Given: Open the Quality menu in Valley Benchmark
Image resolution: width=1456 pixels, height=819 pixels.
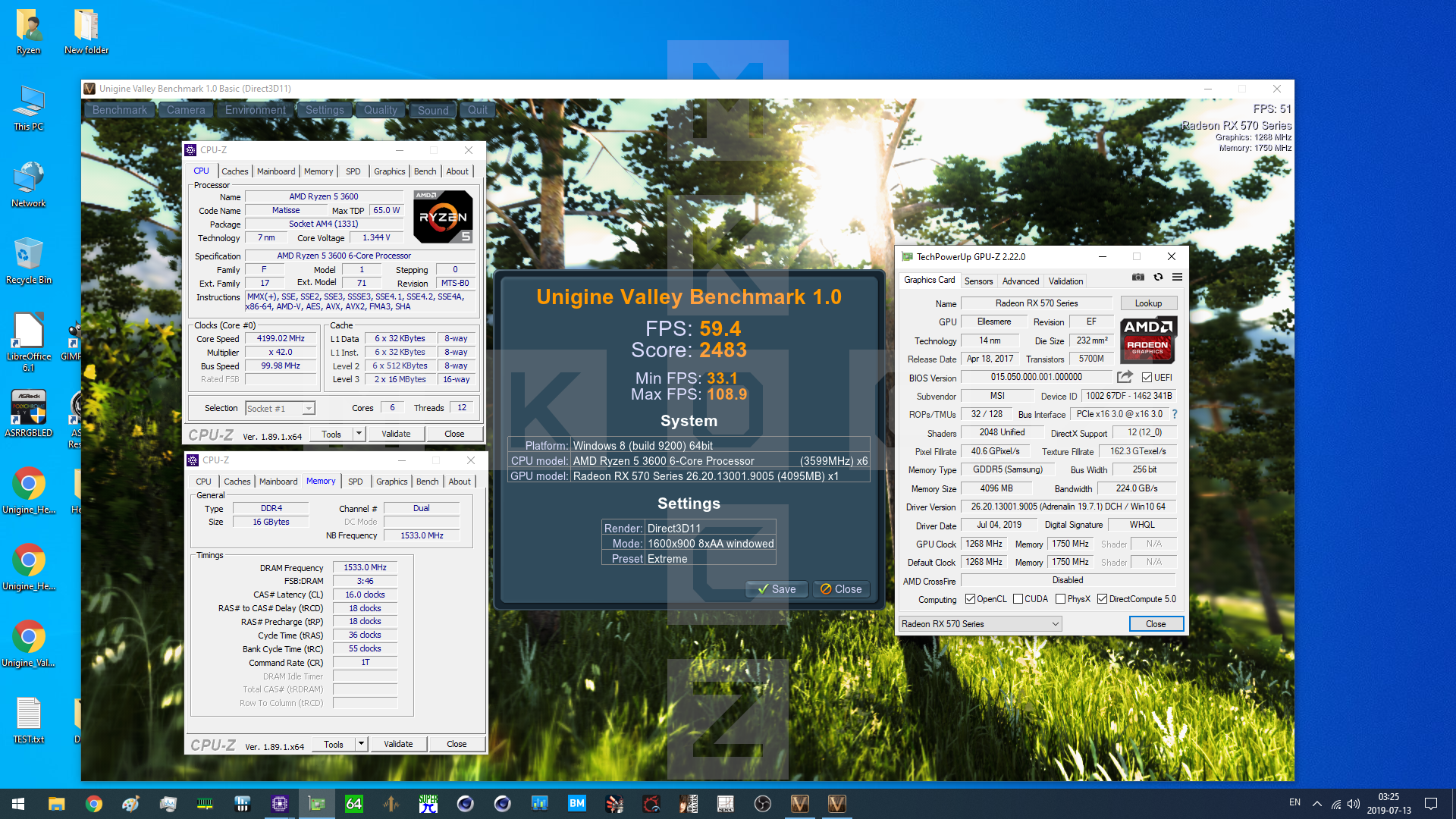Looking at the screenshot, I should (381, 110).
